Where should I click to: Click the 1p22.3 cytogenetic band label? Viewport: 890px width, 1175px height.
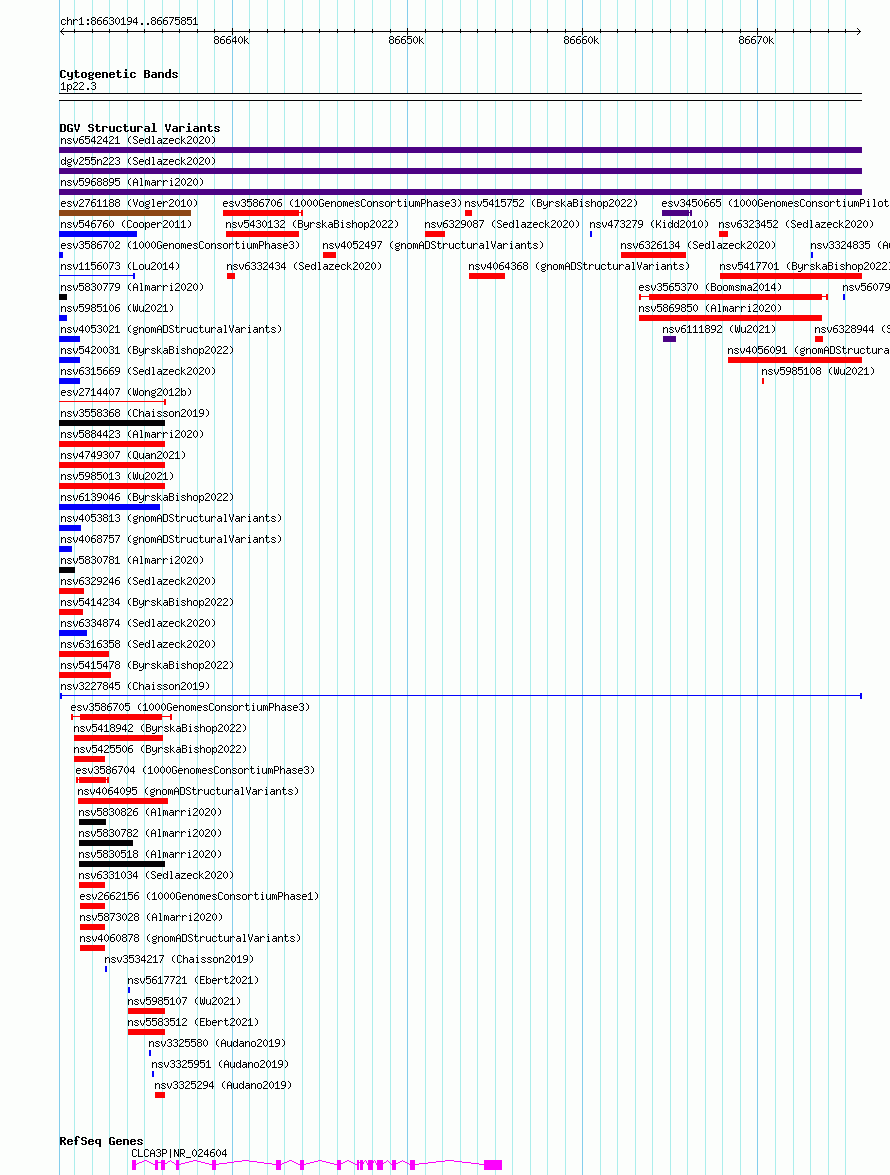(78, 86)
